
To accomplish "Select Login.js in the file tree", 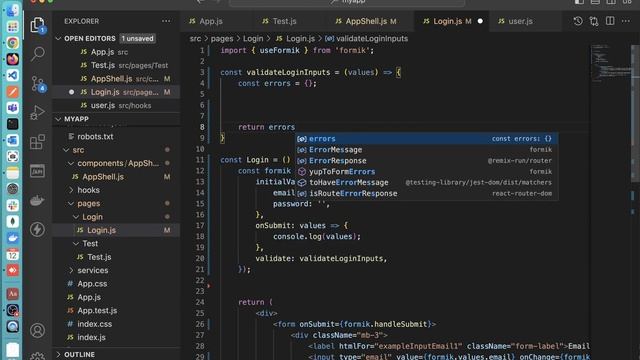I will point(116,230).
